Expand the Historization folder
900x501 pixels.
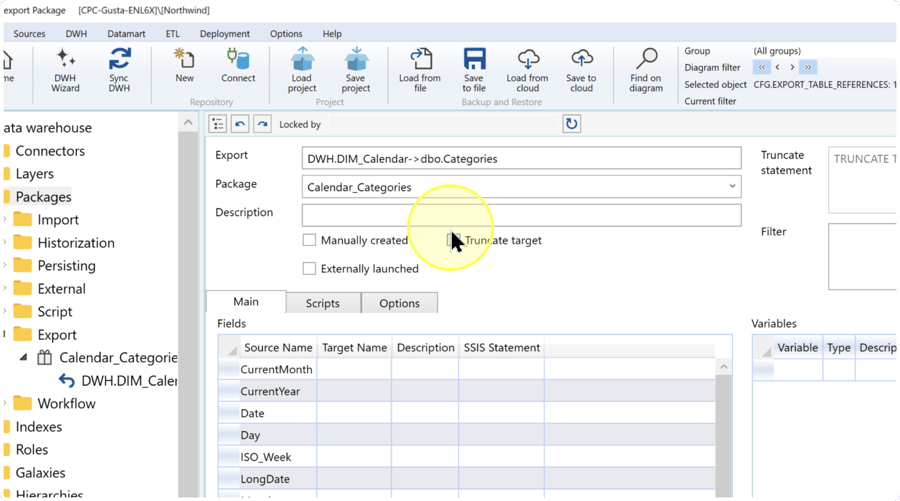[x=5, y=242]
